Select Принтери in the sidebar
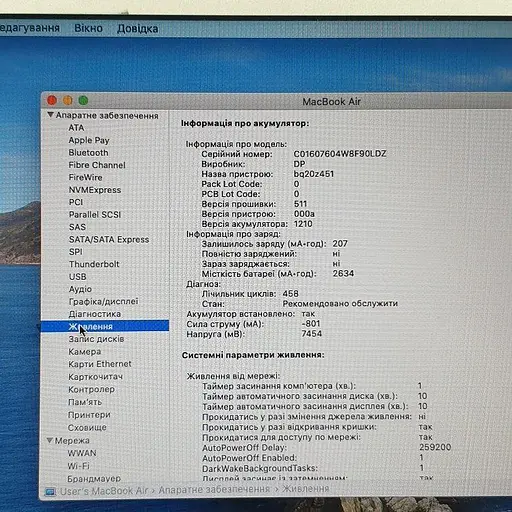This screenshot has width=512, height=512. [x=89, y=415]
